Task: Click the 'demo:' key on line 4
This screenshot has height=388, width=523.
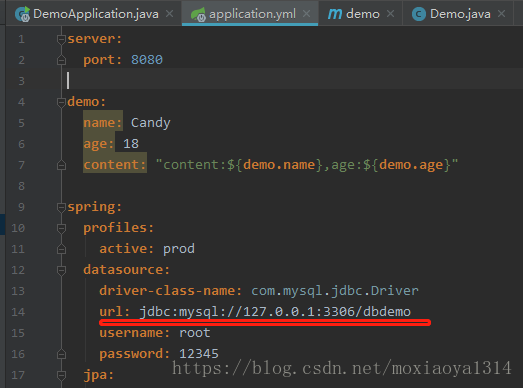Action: tap(86, 102)
